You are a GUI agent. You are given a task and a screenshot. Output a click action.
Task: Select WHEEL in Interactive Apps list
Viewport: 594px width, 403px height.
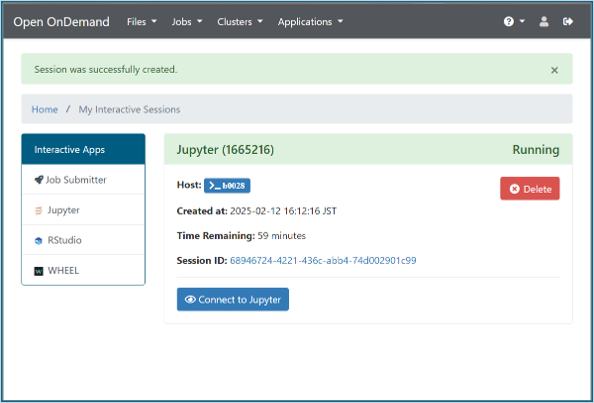83,270
